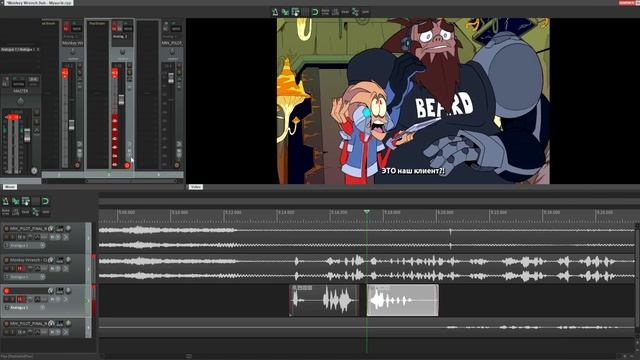Toggle record arm on Monkey Wrench mixer strip
640x360 pixels.
(67, 27)
